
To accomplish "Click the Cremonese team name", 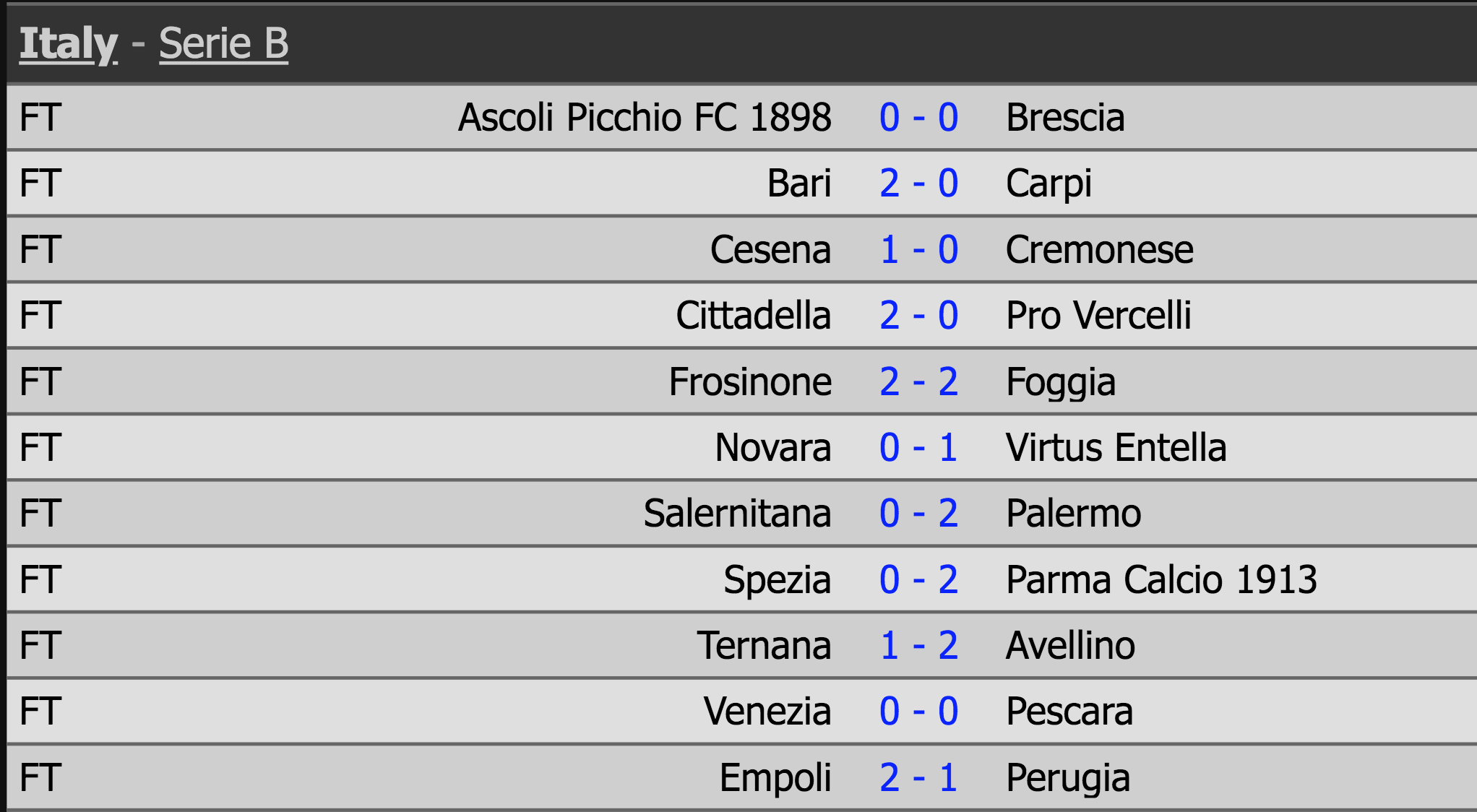I will click(1099, 250).
